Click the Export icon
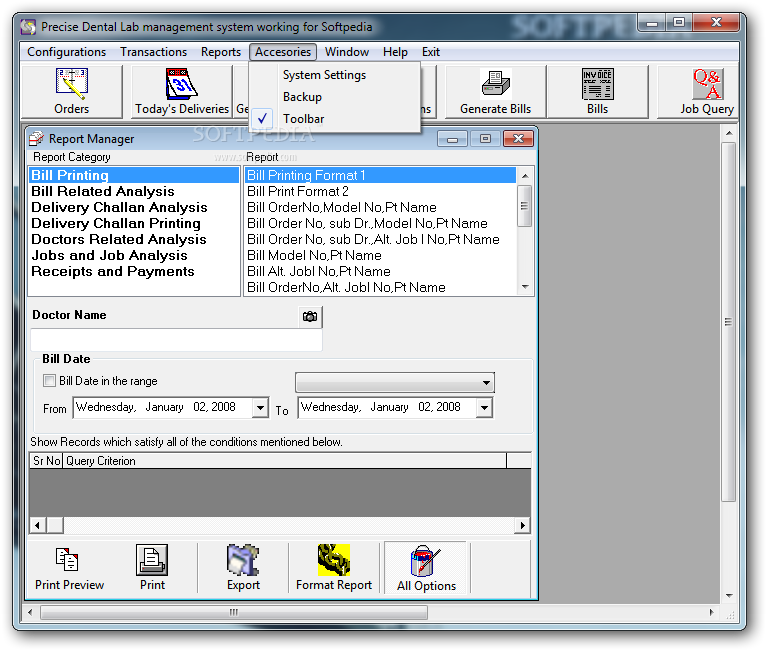 tap(243, 560)
